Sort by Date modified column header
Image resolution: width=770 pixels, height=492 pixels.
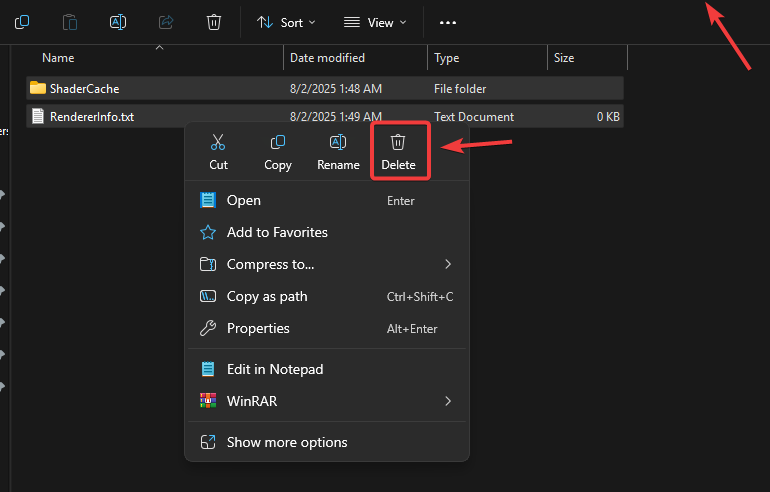[x=327, y=58]
